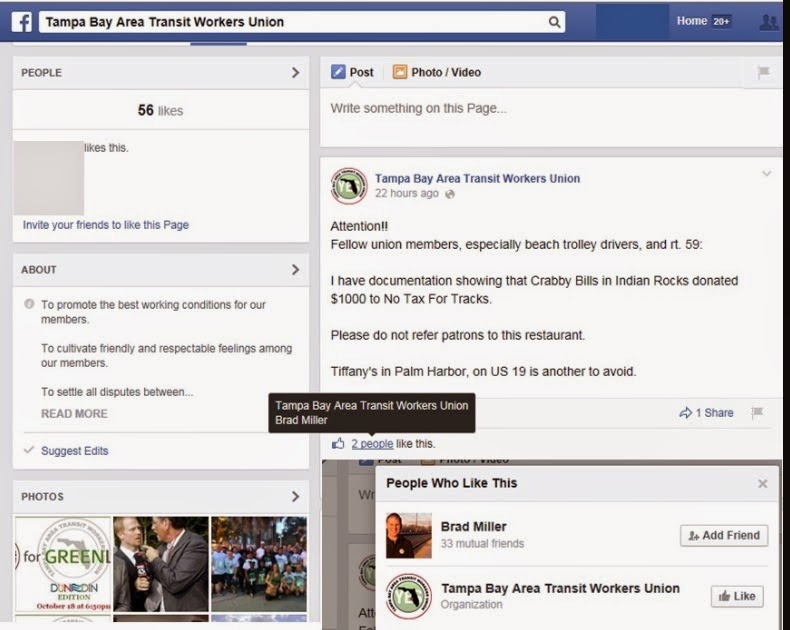The image size is (790, 630).
Task: Open the group crowd photo
Action: [x=259, y=564]
